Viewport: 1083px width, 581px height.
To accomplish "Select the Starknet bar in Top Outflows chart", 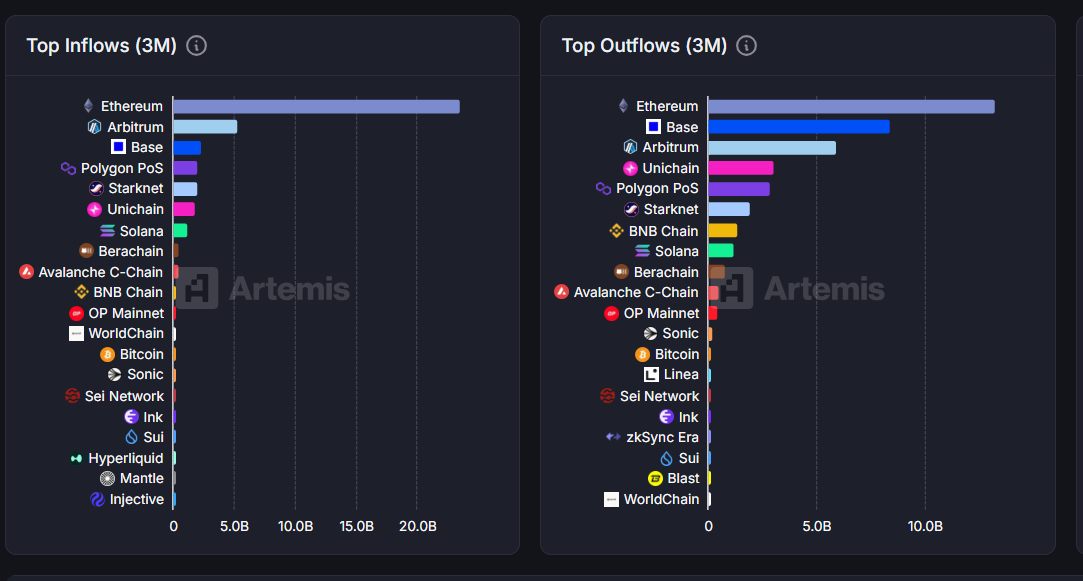I will pos(729,209).
